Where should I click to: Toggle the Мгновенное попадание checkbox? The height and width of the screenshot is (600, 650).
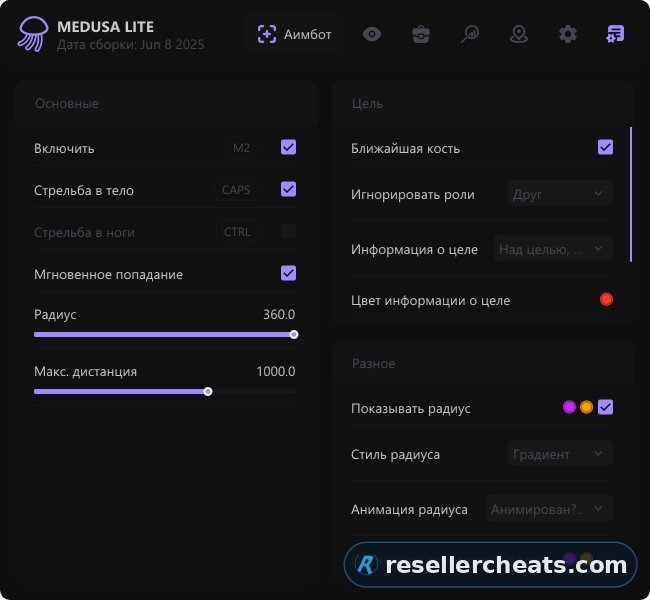click(x=289, y=273)
